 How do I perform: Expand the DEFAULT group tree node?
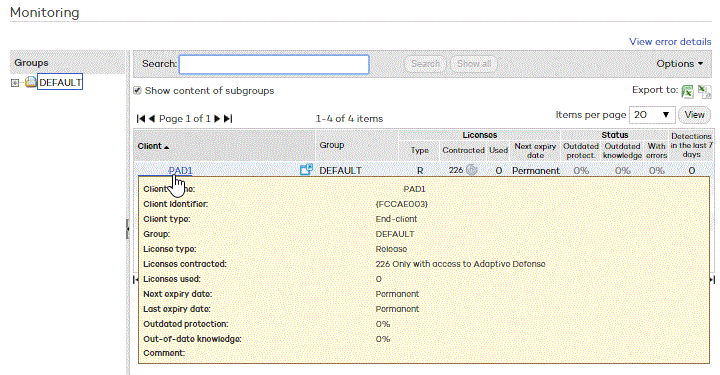tap(15, 83)
